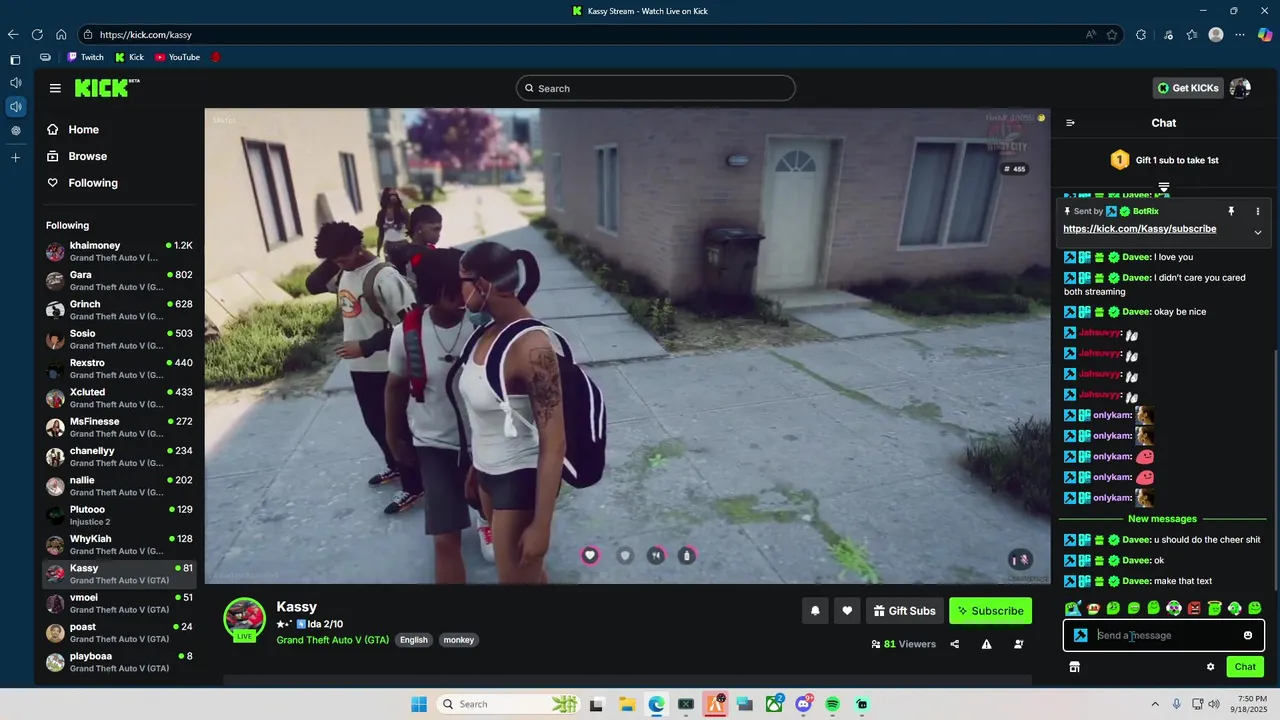The height and width of the screenshot is (720, 1280).
Task: Open Copilot in Edge toolbar
Action: click(x=1266, y=34)
